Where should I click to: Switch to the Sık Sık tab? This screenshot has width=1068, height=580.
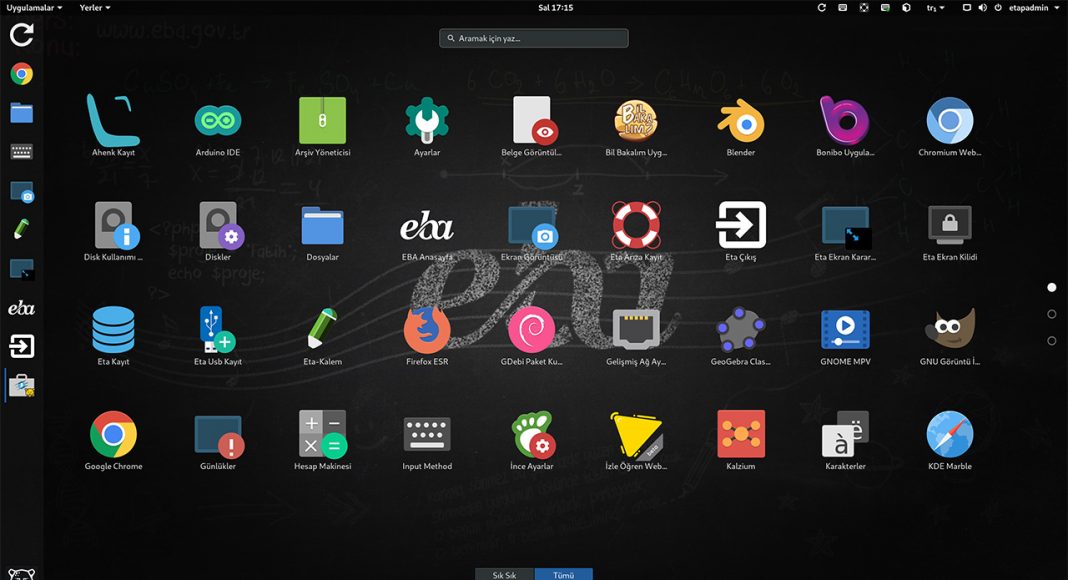505,575
